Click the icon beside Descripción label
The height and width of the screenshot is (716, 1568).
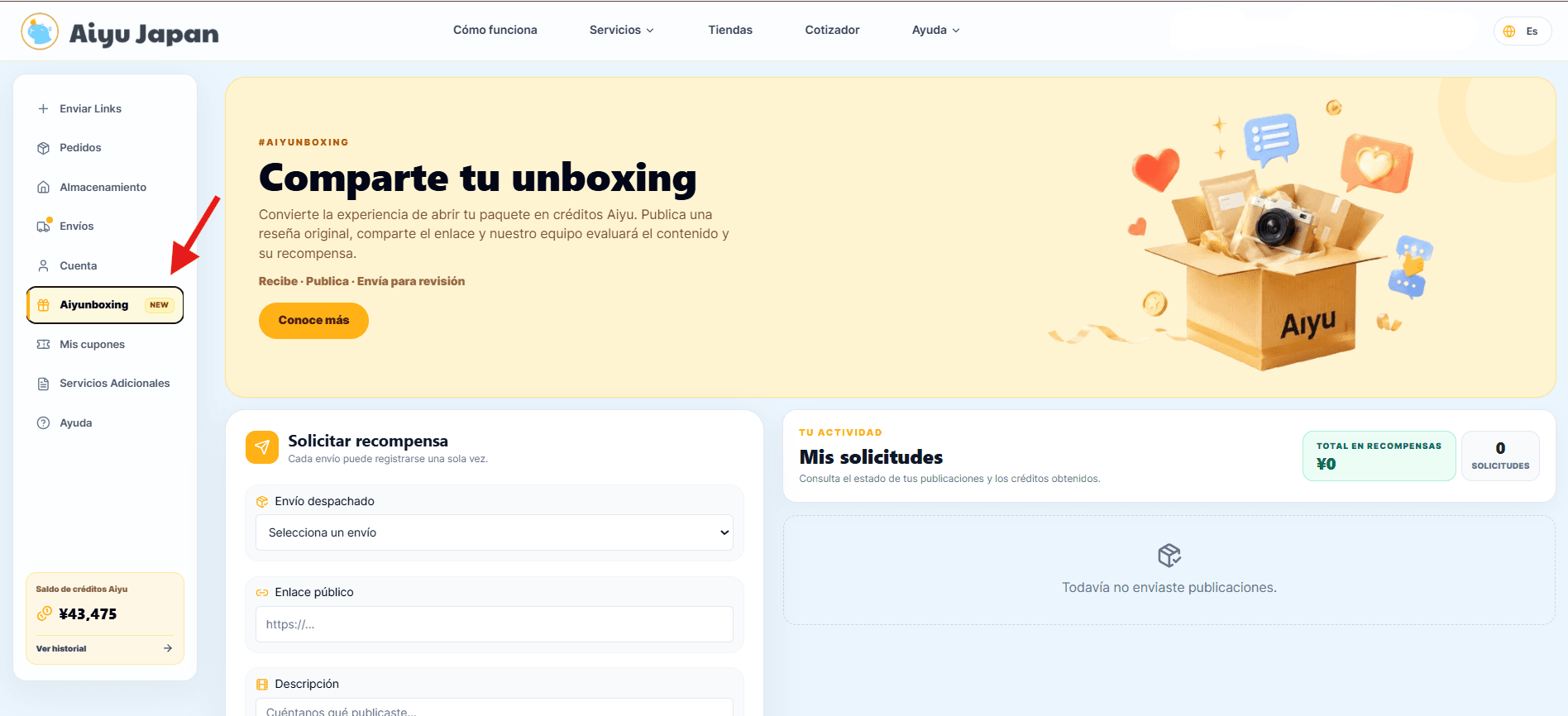point(262,685)
